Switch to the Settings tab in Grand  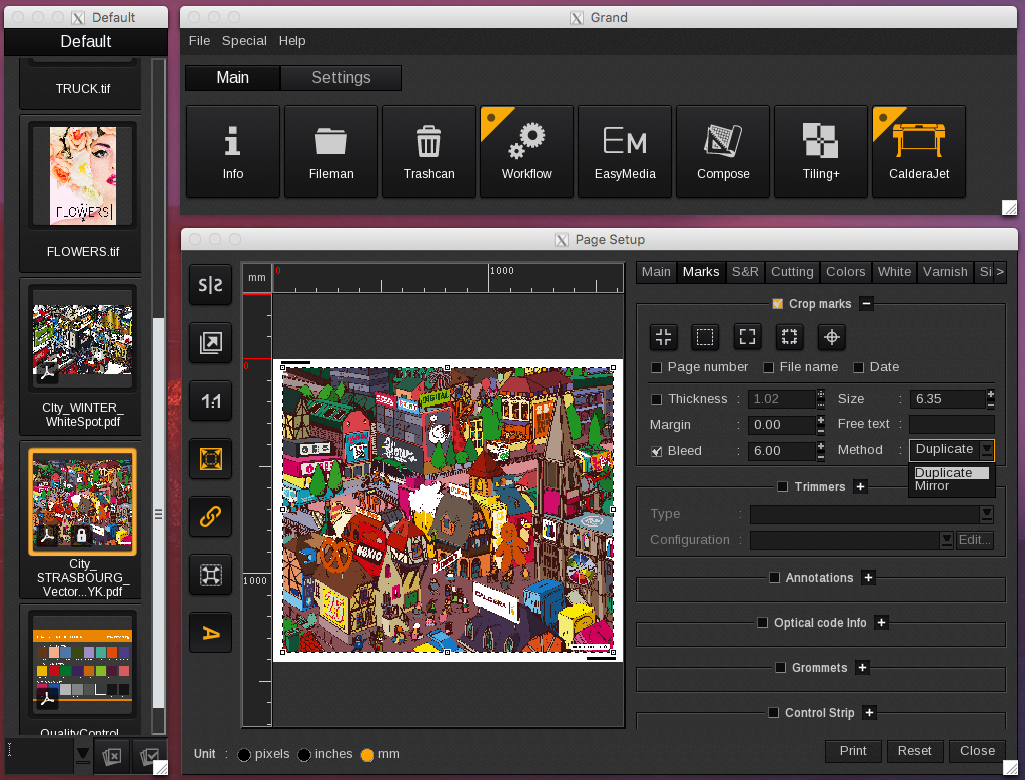click(341, 77)
